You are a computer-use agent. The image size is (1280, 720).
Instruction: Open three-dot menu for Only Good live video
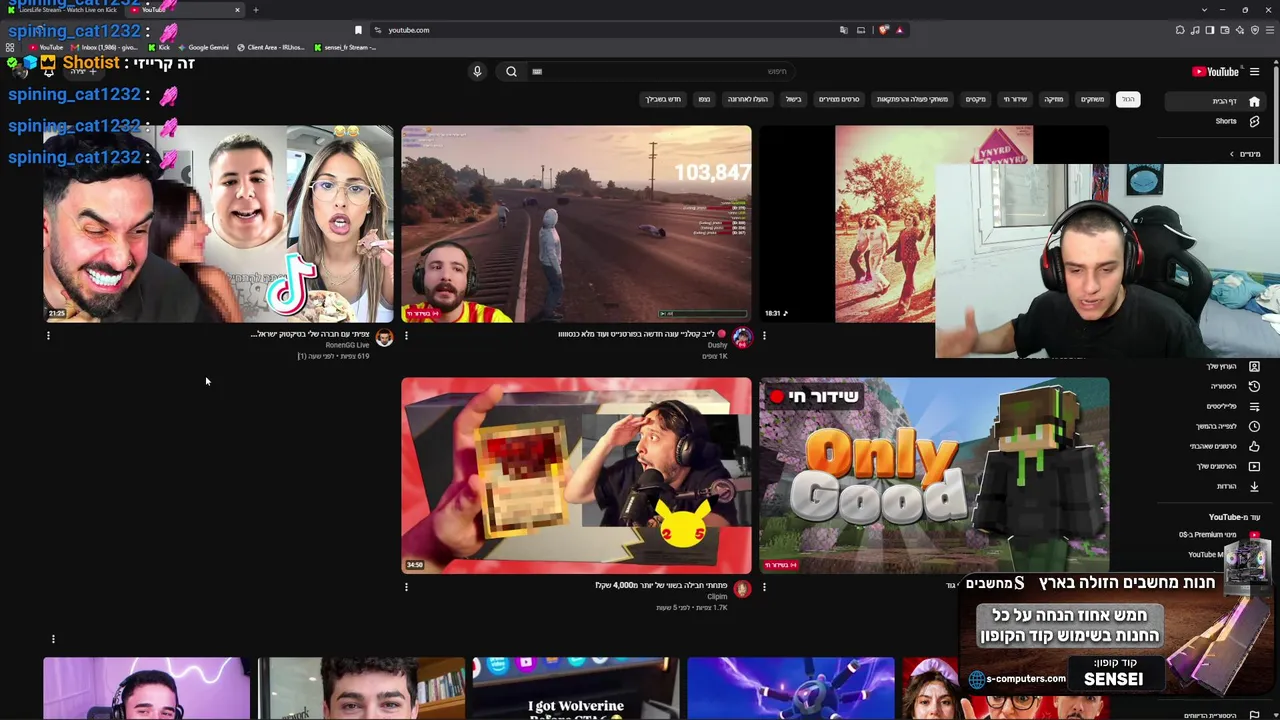tap(764, 587)
